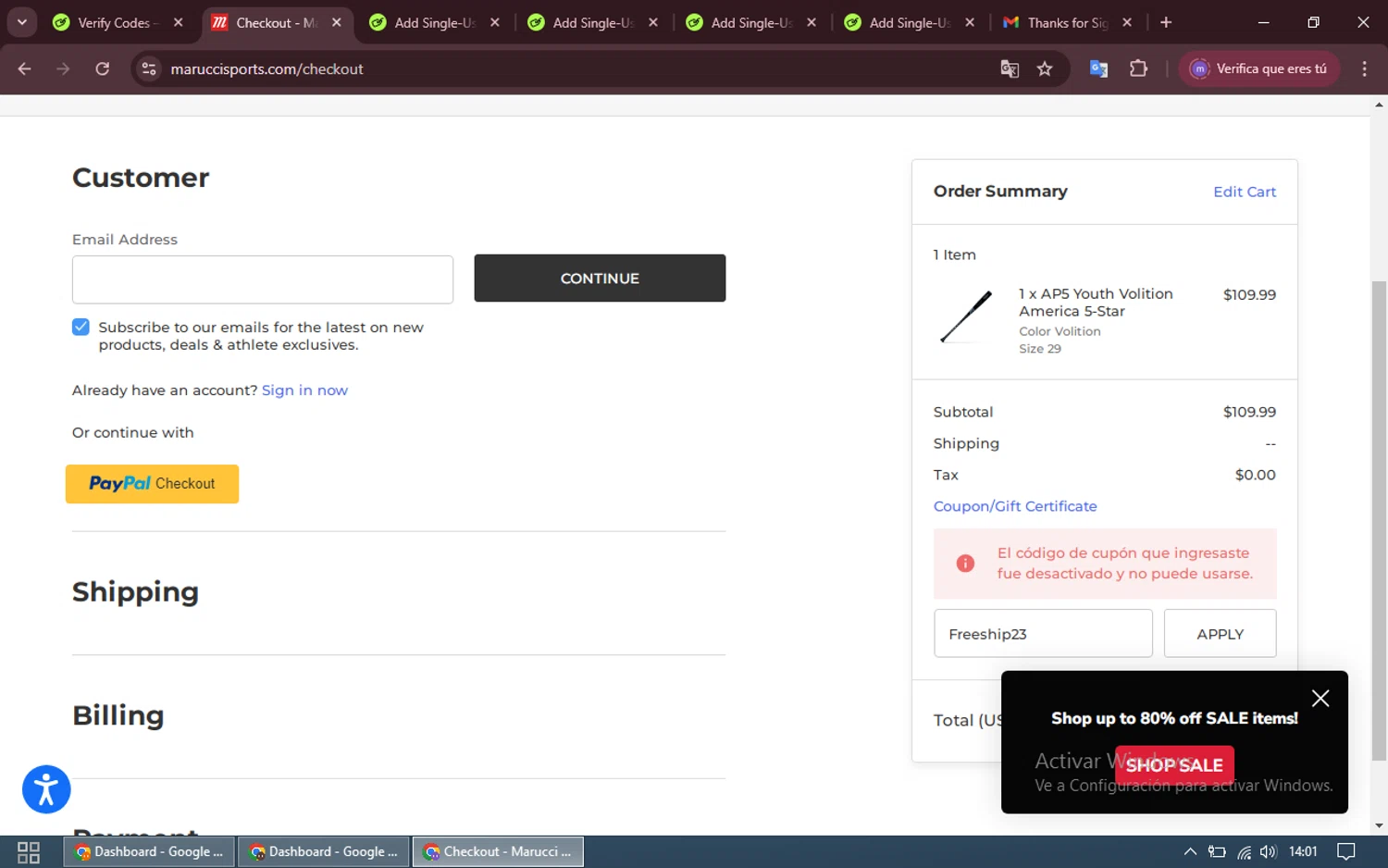This screenshot has height=868, width=1388.
Task: Click the Shipping section heading
Action: pyautogui.click(x=135, y=592)
